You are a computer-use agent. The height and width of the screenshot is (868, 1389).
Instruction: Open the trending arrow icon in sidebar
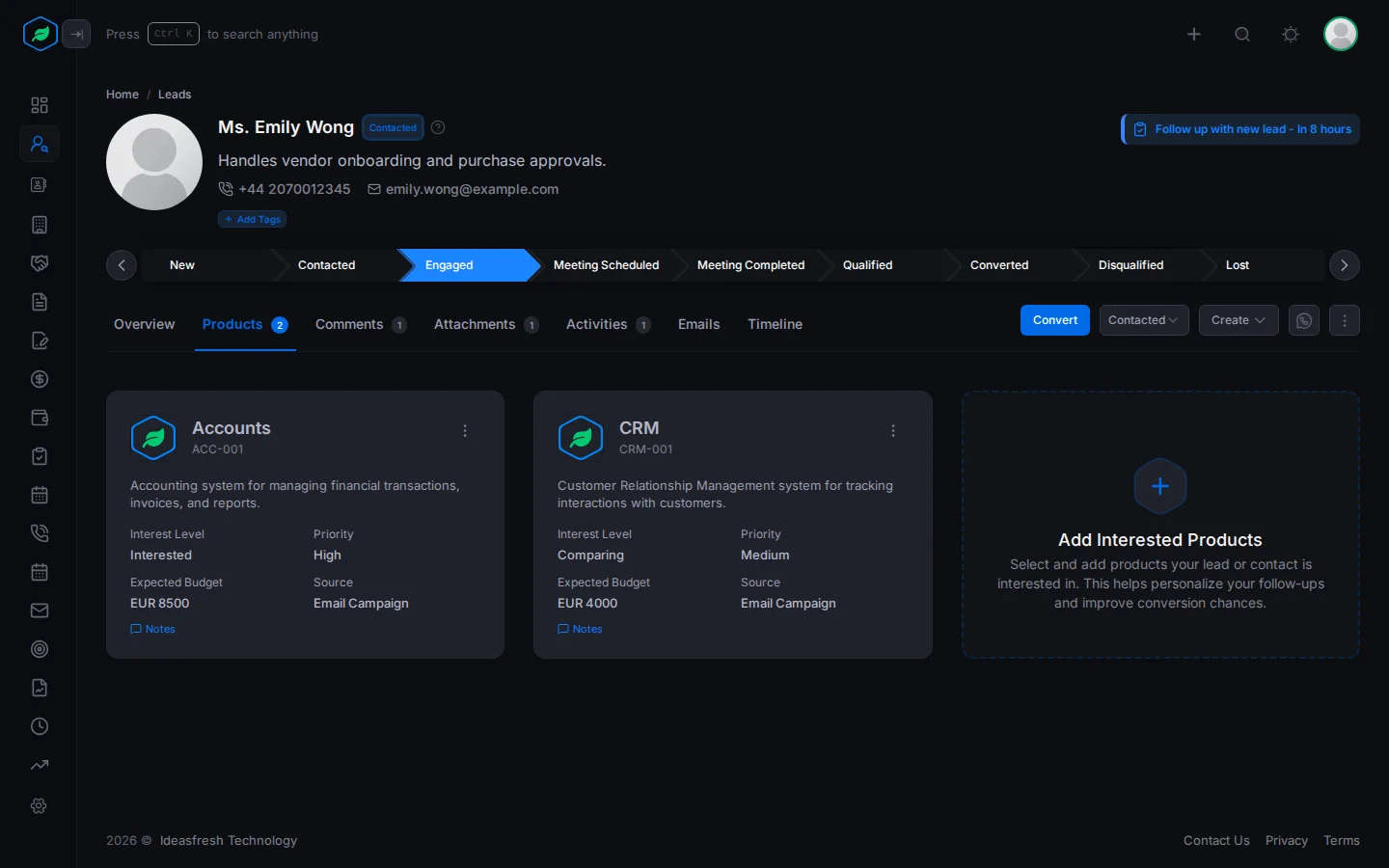click(40, 765)
